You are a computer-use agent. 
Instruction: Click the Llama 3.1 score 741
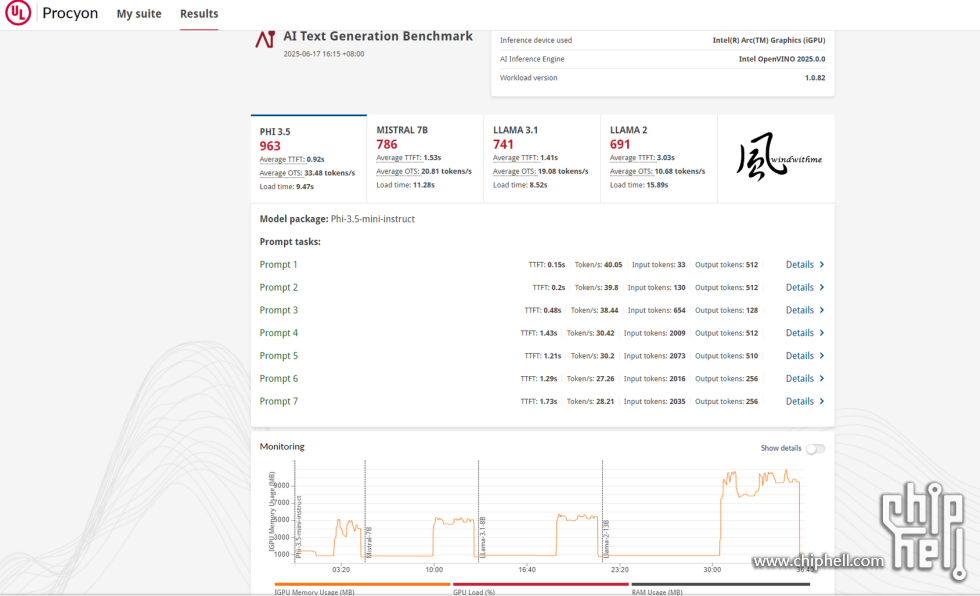pyautogui.click(x=503, y=144)
